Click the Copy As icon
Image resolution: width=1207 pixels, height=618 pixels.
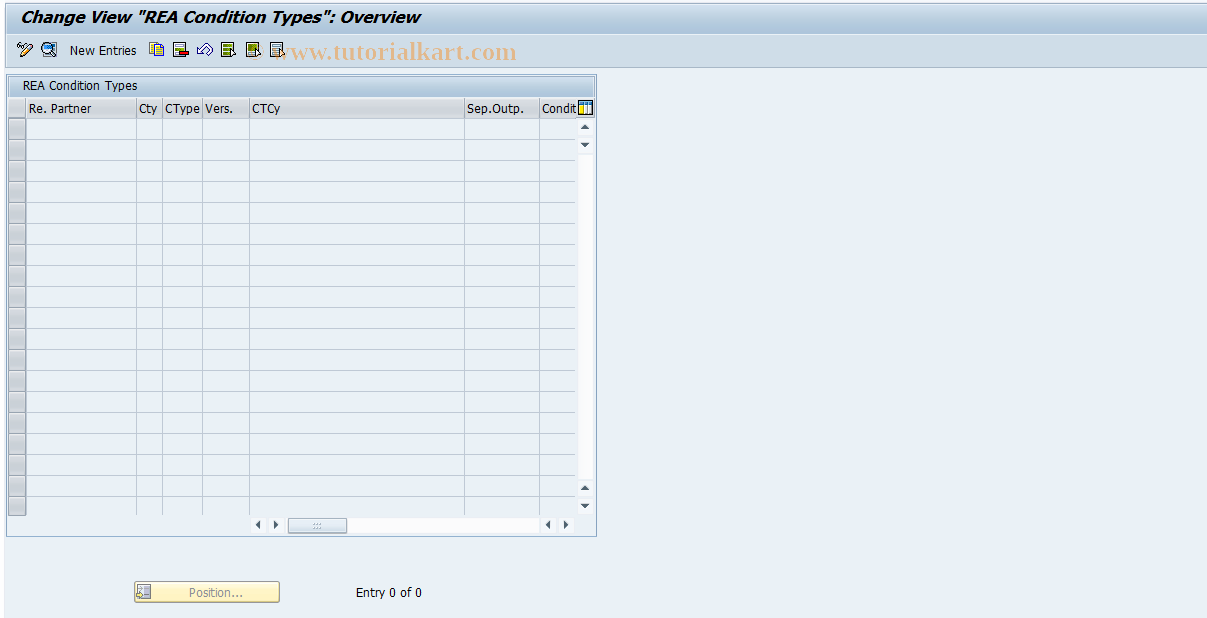[157, 50]
